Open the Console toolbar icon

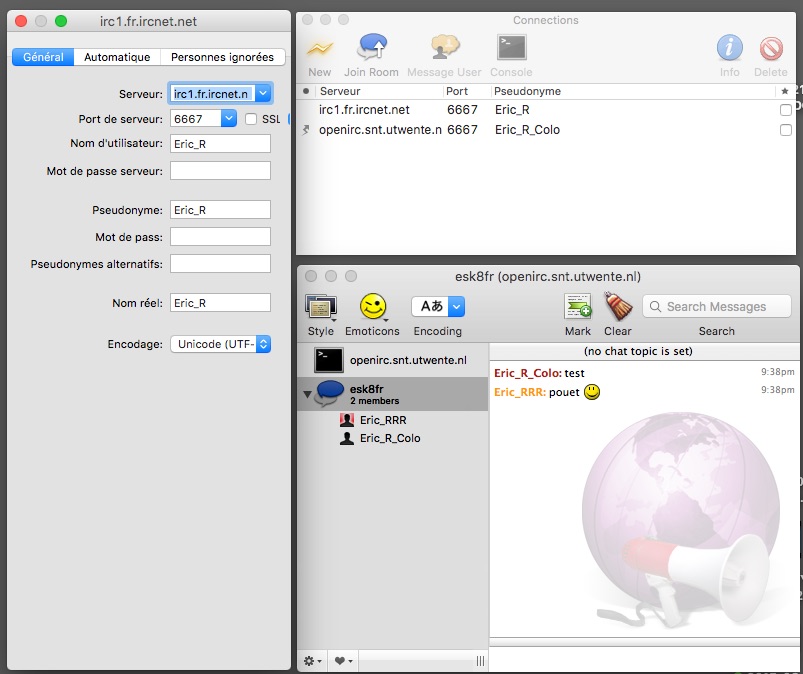tap(511, 49)
